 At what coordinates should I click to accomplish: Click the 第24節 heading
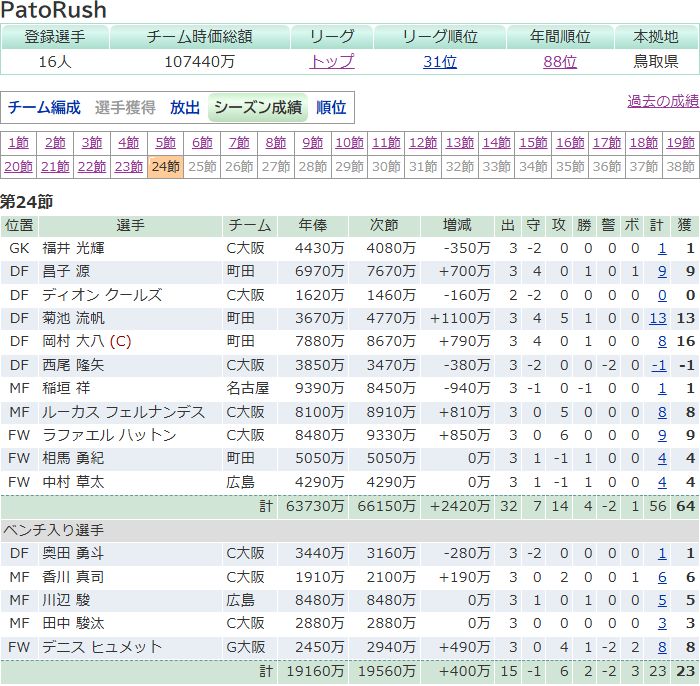26,202
